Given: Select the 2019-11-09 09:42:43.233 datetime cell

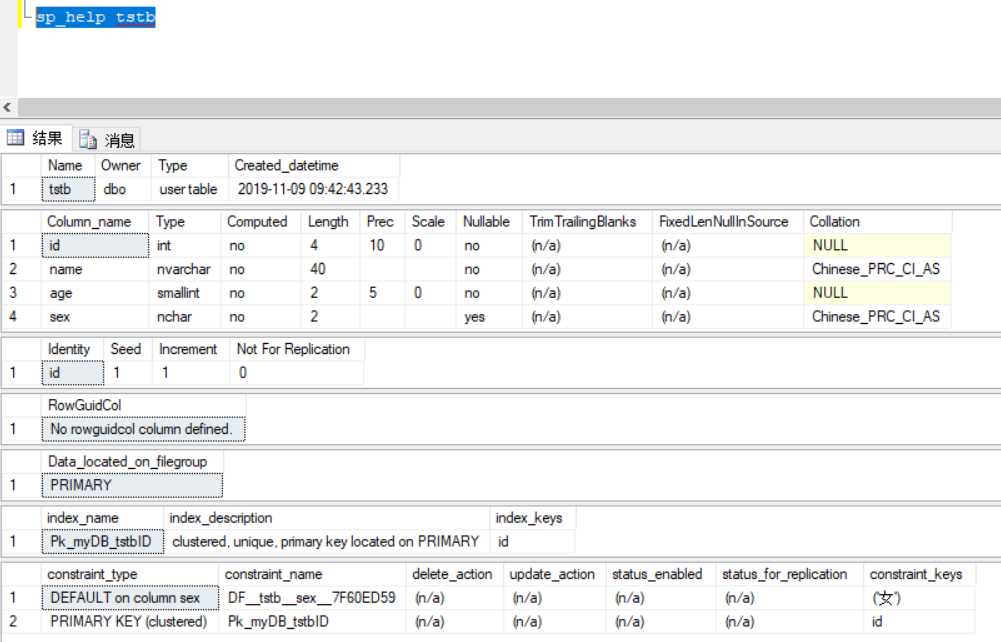Looking at the screenshot, I should click(x=313, y=190).
